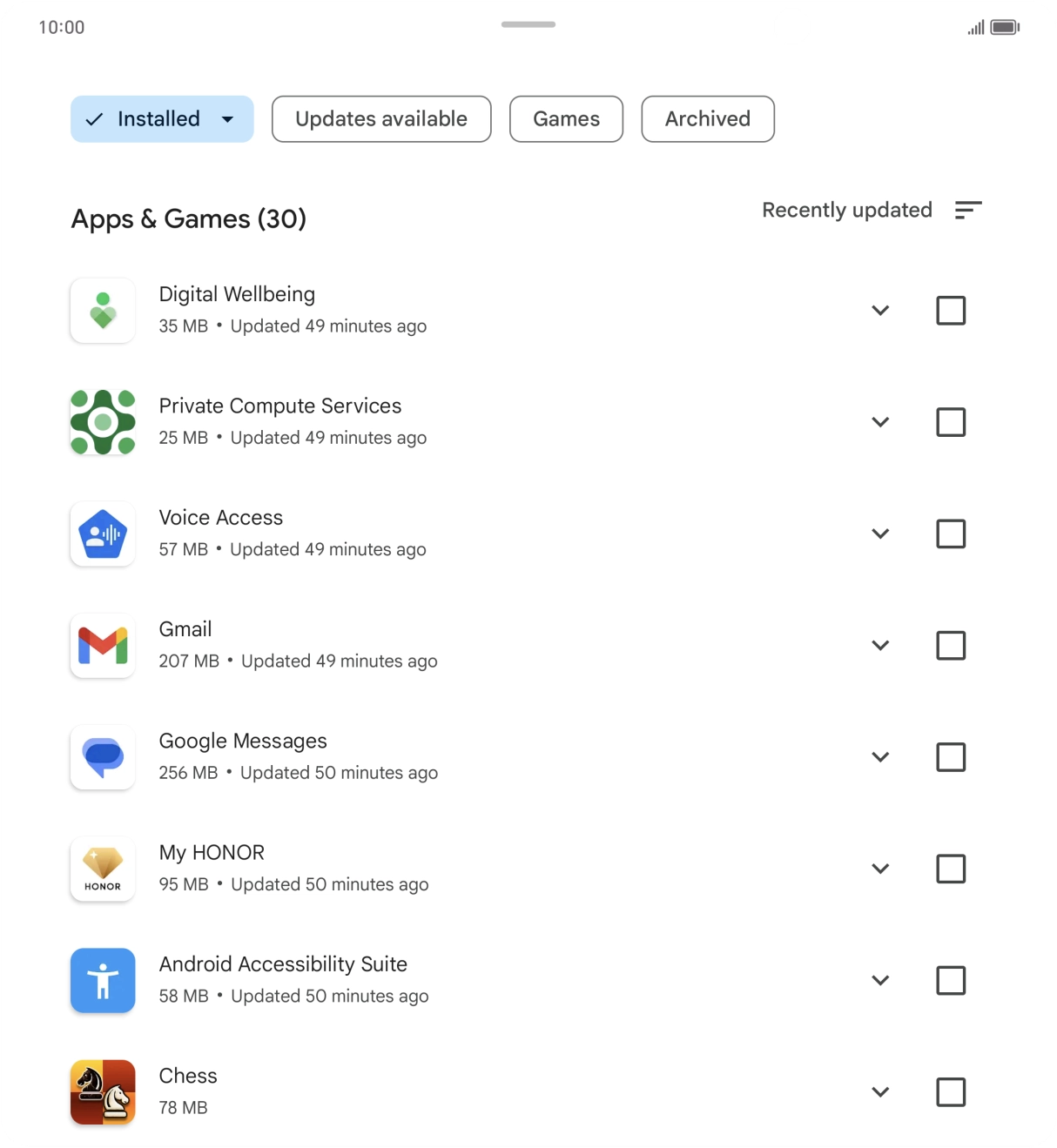This screenshot has width=1057, height=1148.
Task: View the Archived apps filter
Action: click(707, 118)
